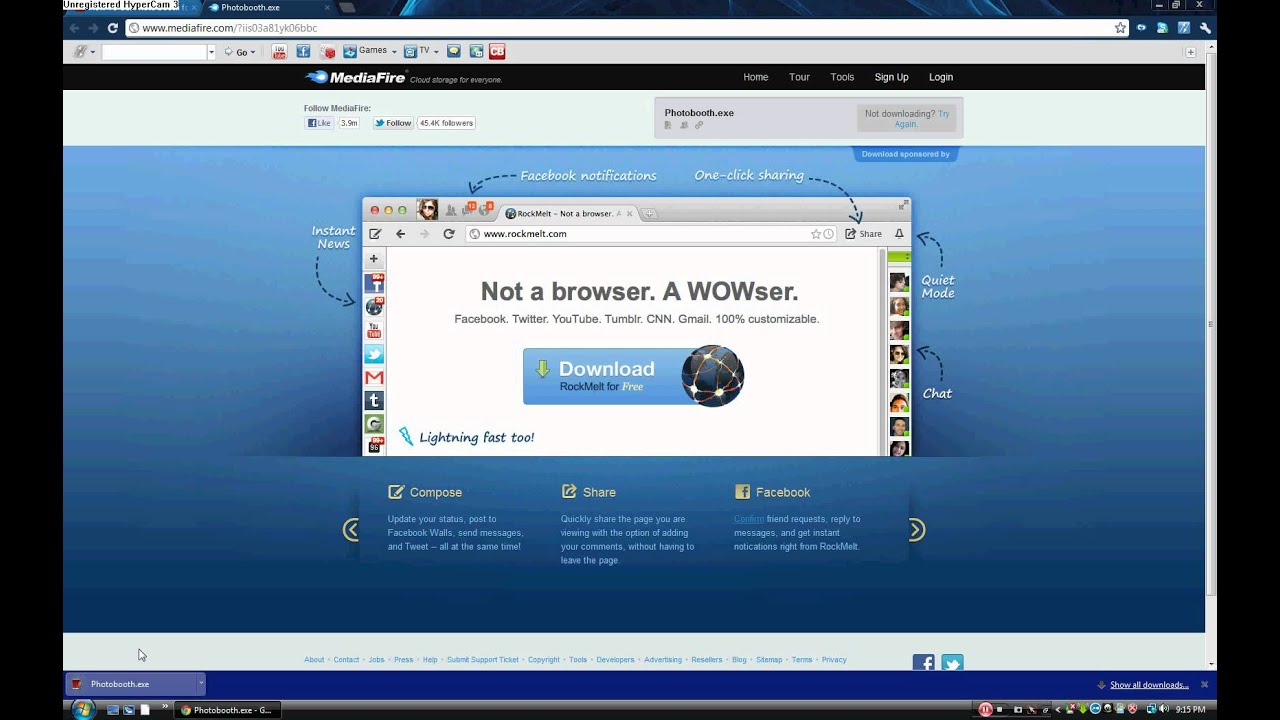Image resolution: width=1280 pixels, height=720 pixels.
Task: Close the downloads bar with the X
Action: [x=1204, y=685]
